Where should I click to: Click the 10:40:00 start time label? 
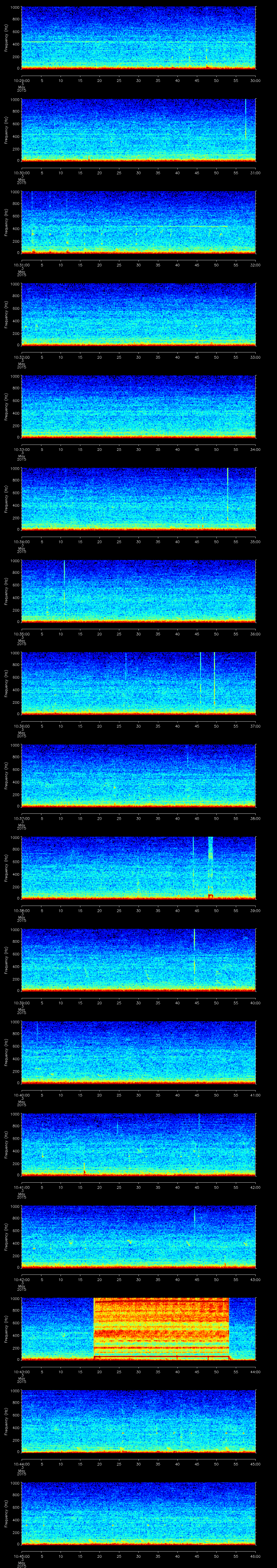coord(22,1095)
